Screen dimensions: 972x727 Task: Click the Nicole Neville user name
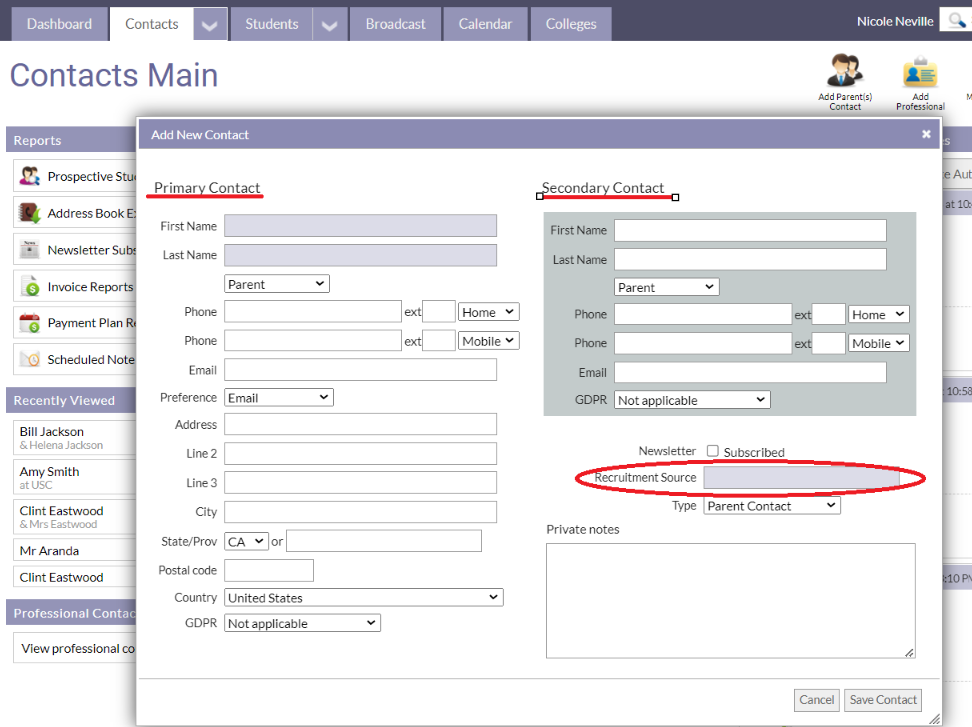tap(895, 22)
